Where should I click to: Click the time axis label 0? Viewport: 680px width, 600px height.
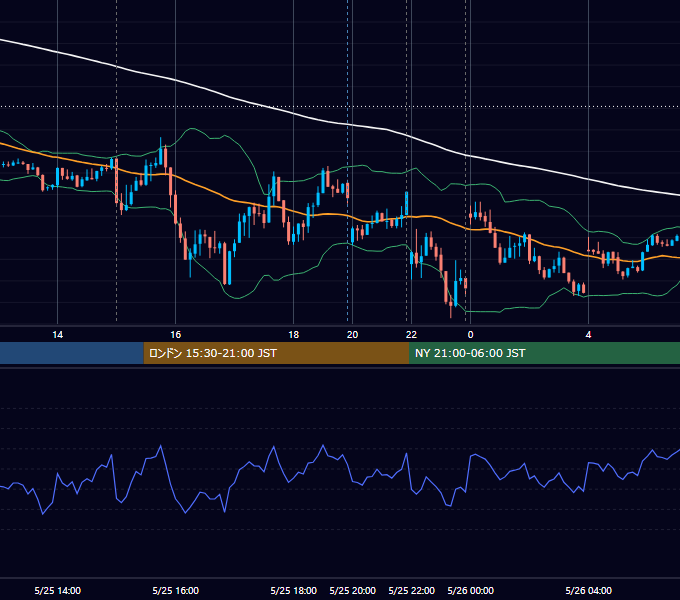pyautogui.click(x=471, y=335)
